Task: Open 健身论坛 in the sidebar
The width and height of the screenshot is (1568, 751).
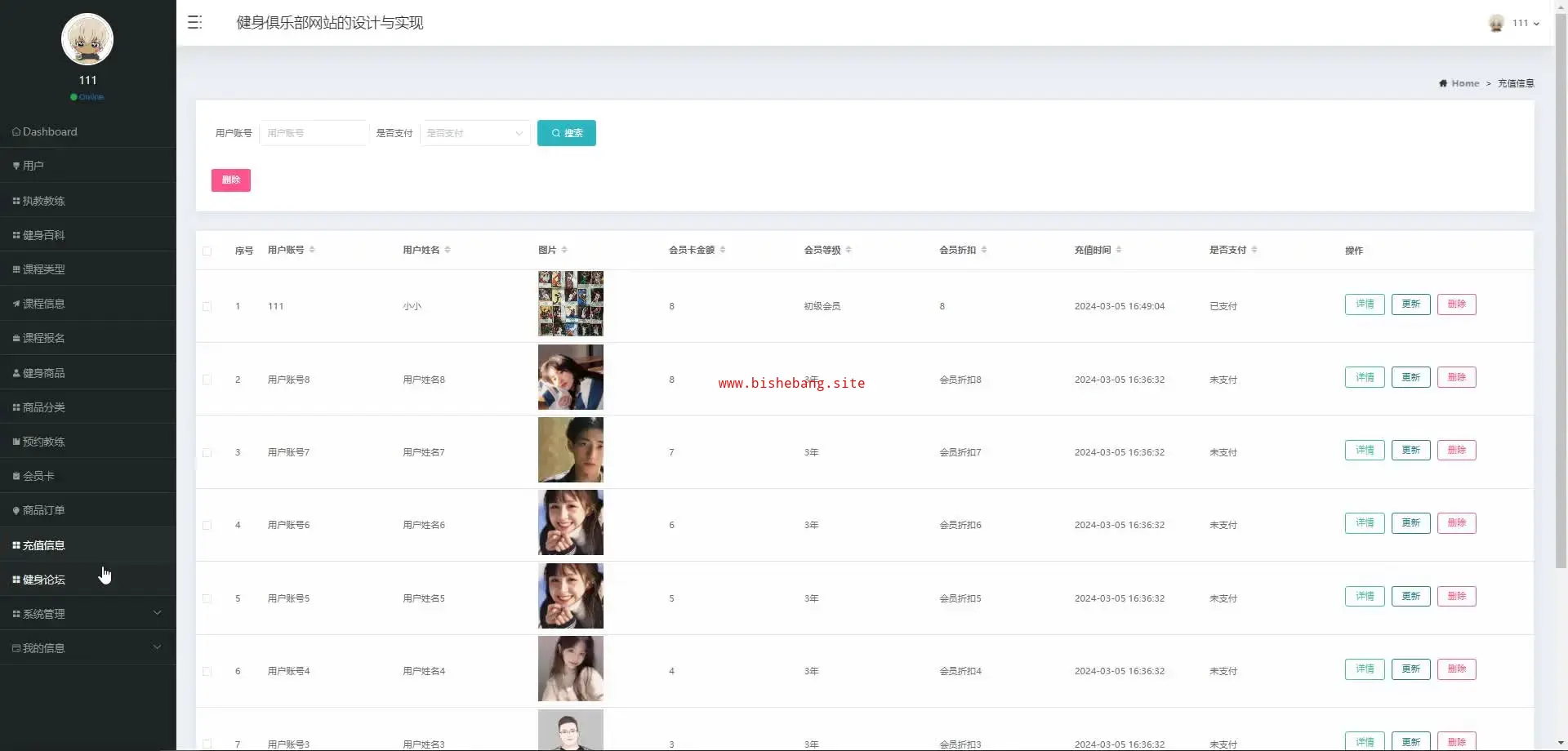Action: pos(44,580)
